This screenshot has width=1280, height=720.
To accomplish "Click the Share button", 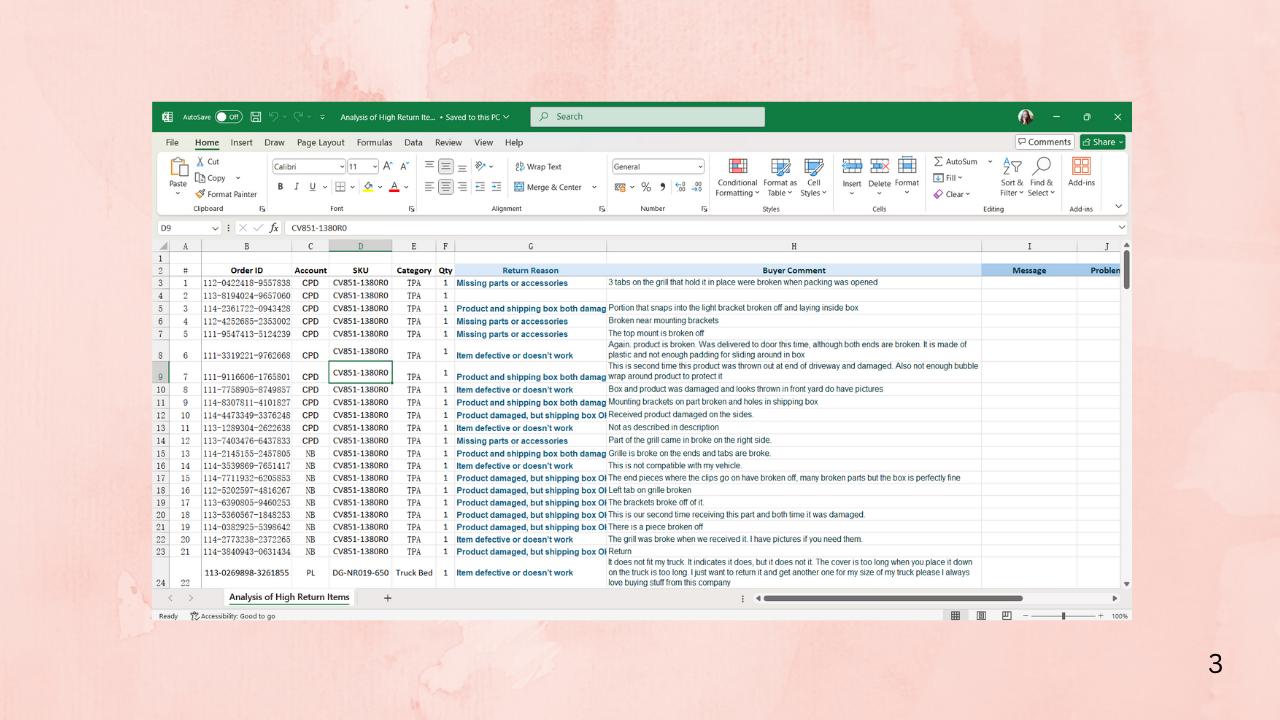I will pos(1102,142).
